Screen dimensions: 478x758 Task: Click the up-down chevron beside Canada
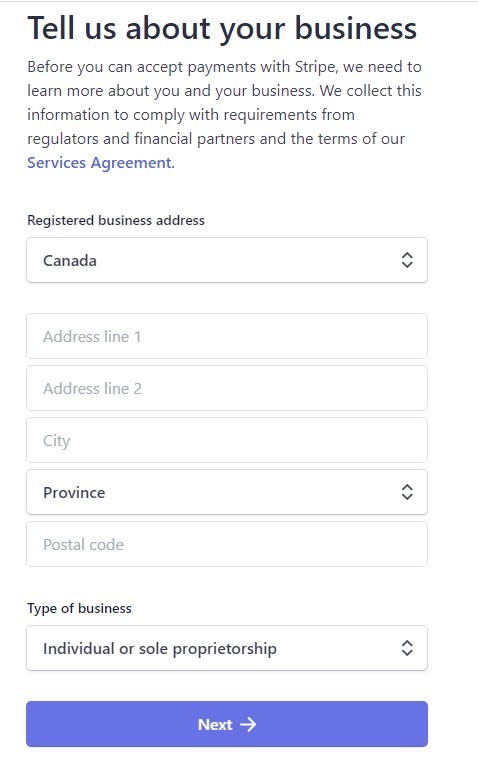point(407,260)
